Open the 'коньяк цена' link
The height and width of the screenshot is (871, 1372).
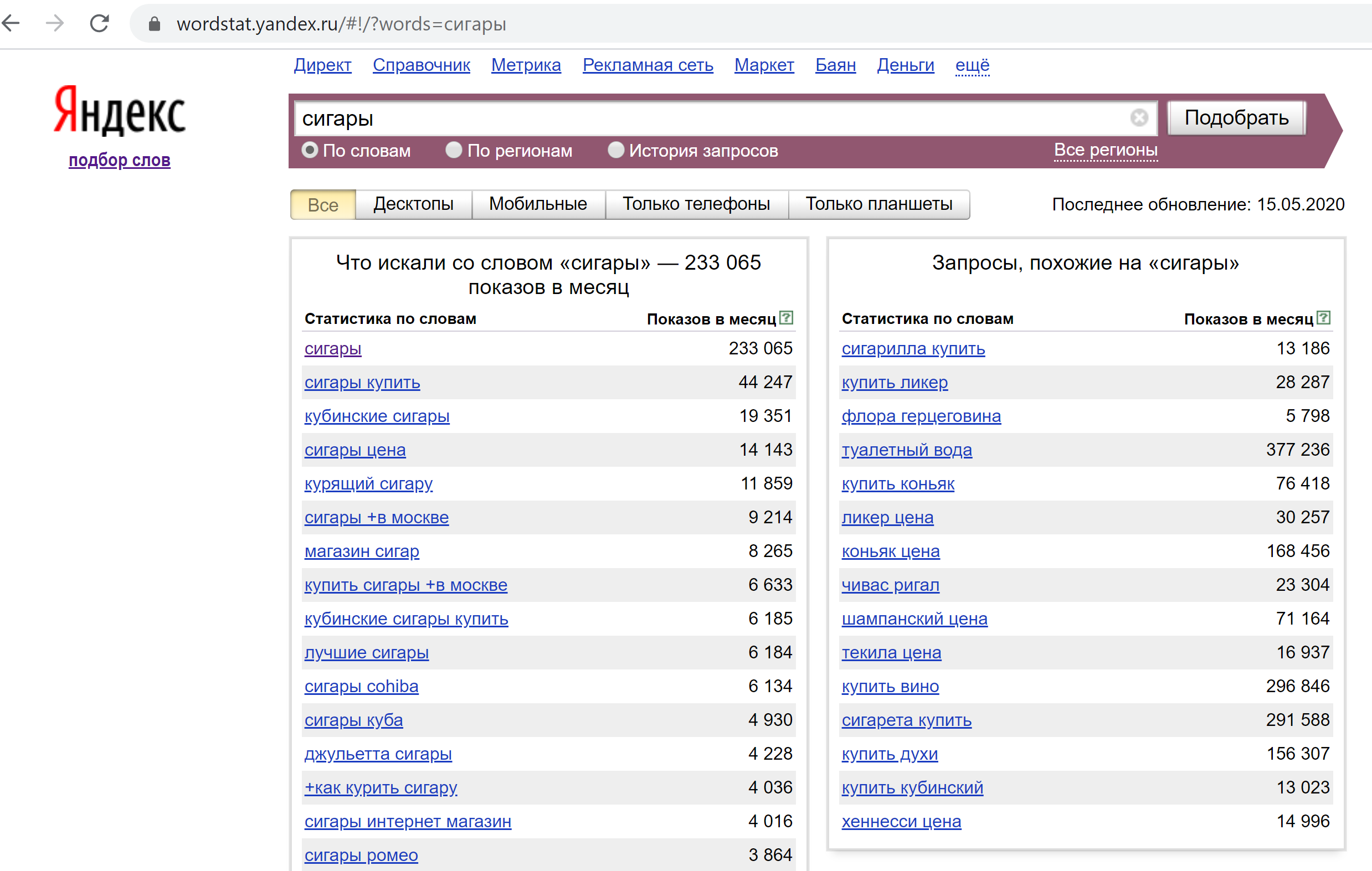coord(891,552)
